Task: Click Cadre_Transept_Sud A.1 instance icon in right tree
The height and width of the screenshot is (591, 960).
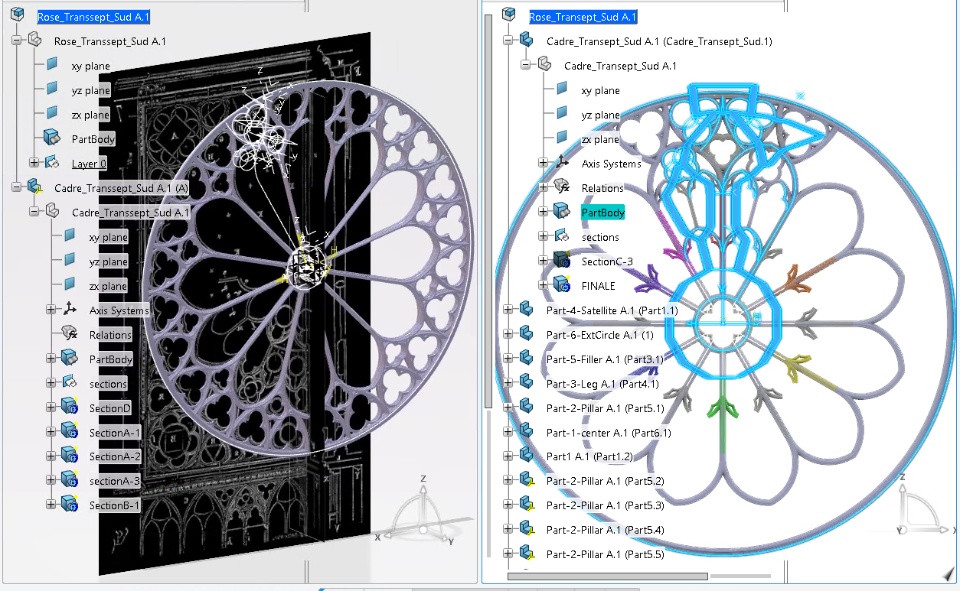Action: click(527, 40)
